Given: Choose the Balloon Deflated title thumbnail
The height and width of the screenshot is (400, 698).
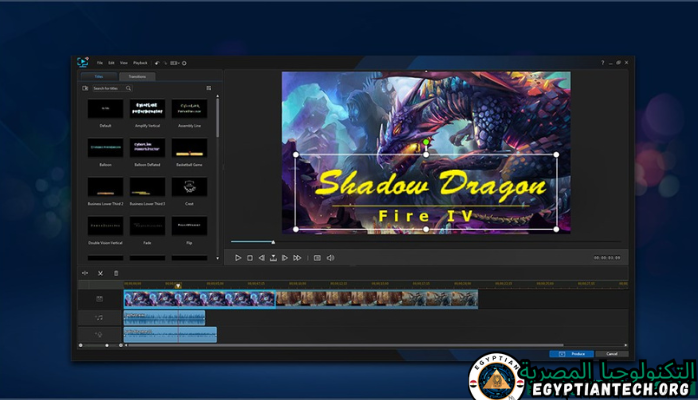Looking at the screenshot, I should point(147,147).
